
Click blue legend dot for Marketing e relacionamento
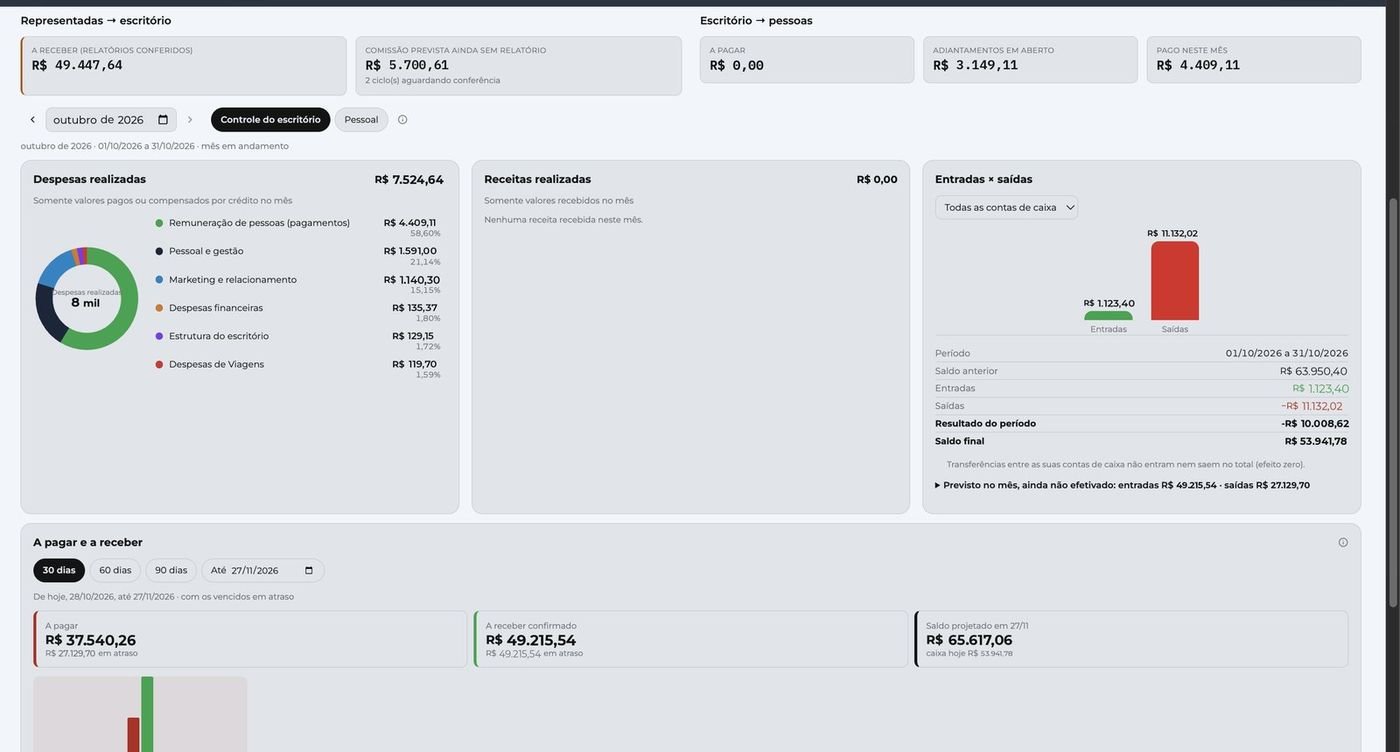point(159,280)
